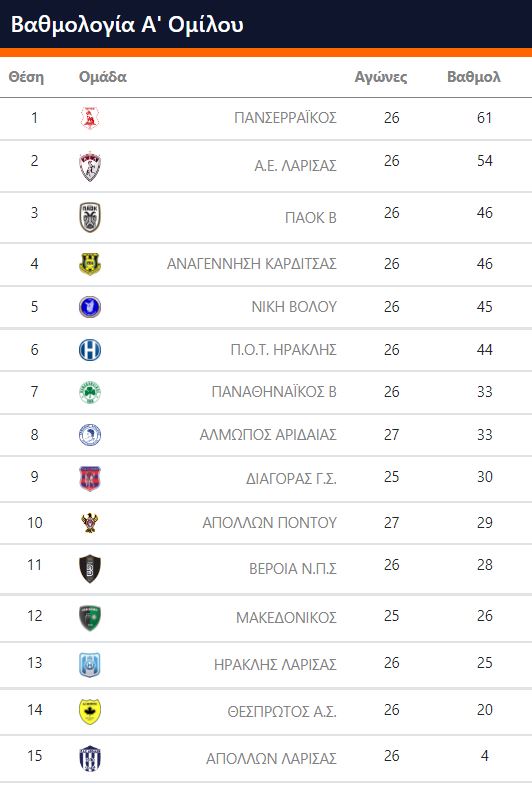Click the Ομάδα column header
Image resolution: width=532 pixels, height=785 pixels.
click(x=103, y=77)
